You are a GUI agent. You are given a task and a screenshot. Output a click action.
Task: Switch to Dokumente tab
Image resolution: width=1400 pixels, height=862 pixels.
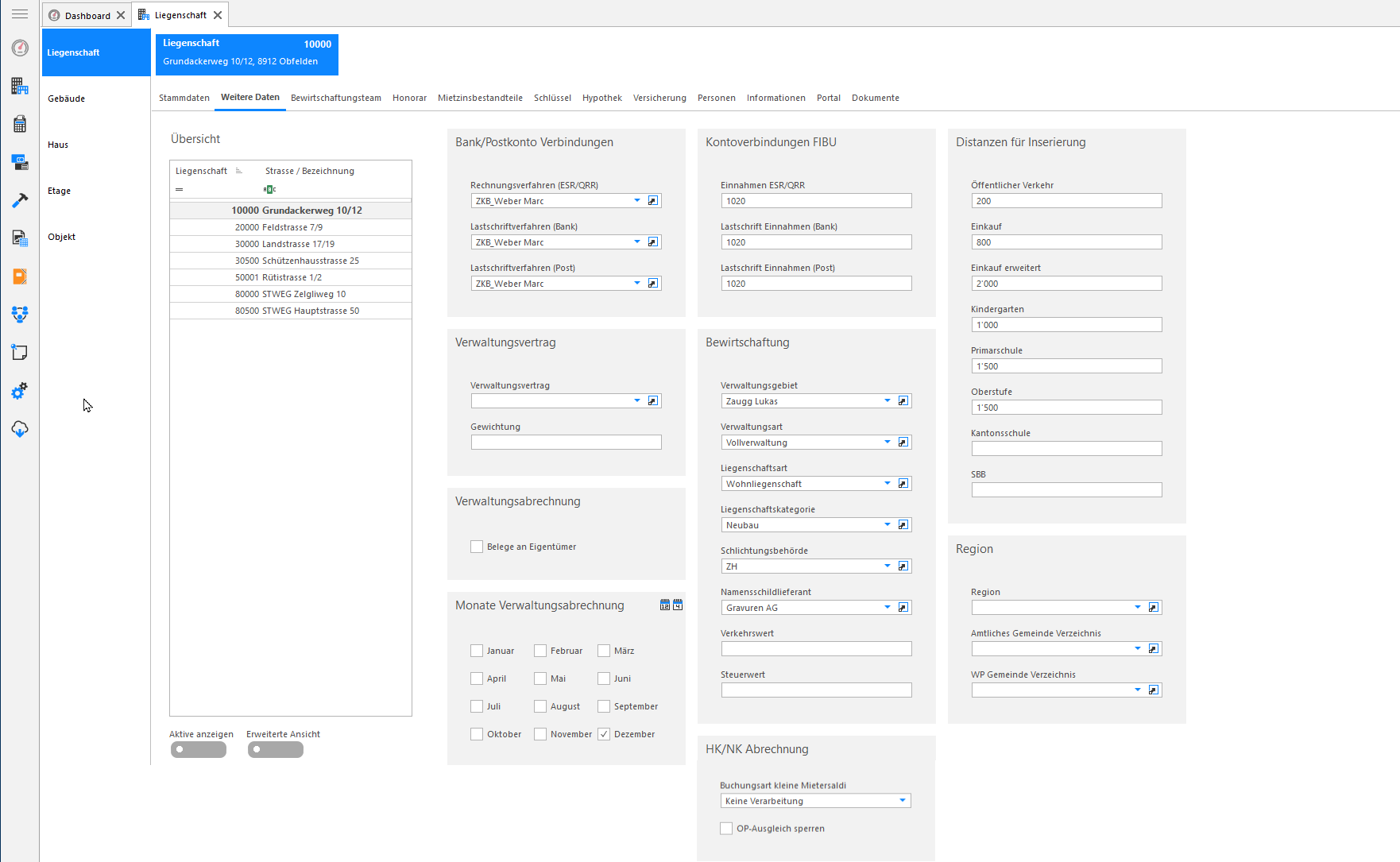pos(876,98)
